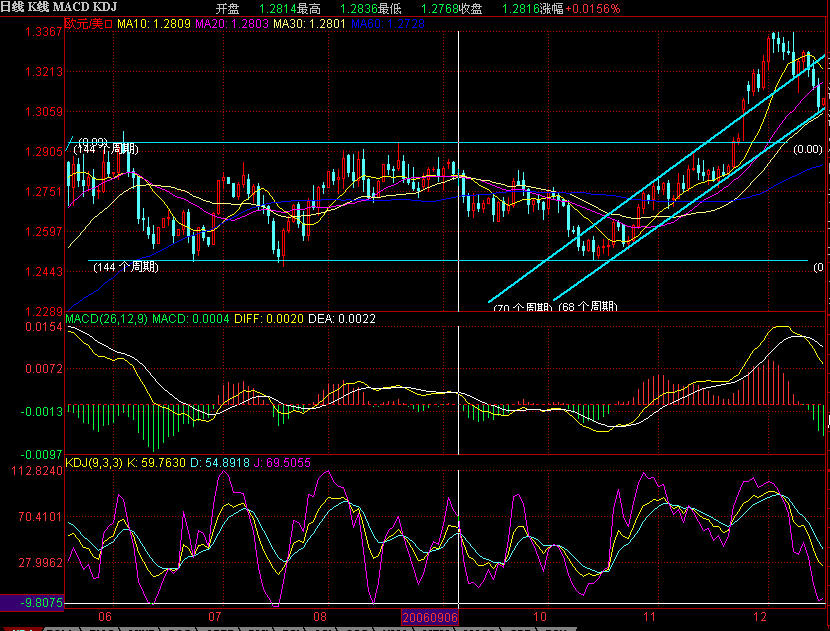
Task: Click month 07 on the time axis
Action: 214,617
